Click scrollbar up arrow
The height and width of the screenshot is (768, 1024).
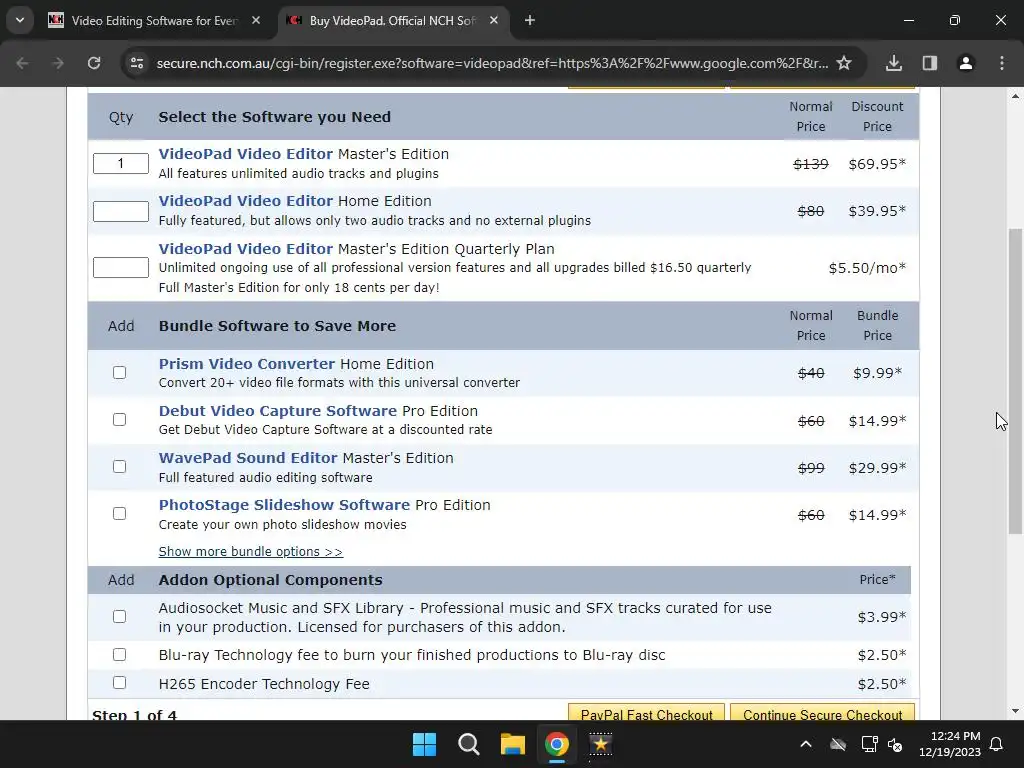click(1015, 96)
